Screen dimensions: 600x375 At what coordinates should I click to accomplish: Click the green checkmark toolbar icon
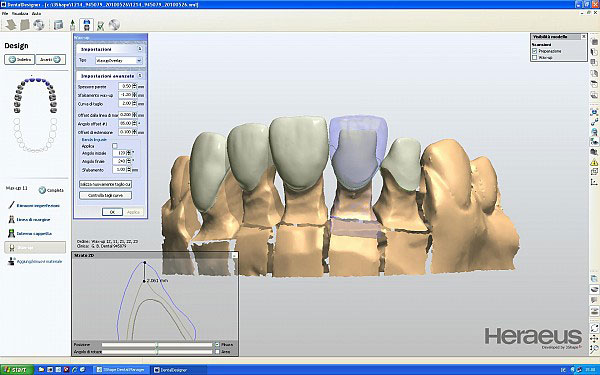100,25
